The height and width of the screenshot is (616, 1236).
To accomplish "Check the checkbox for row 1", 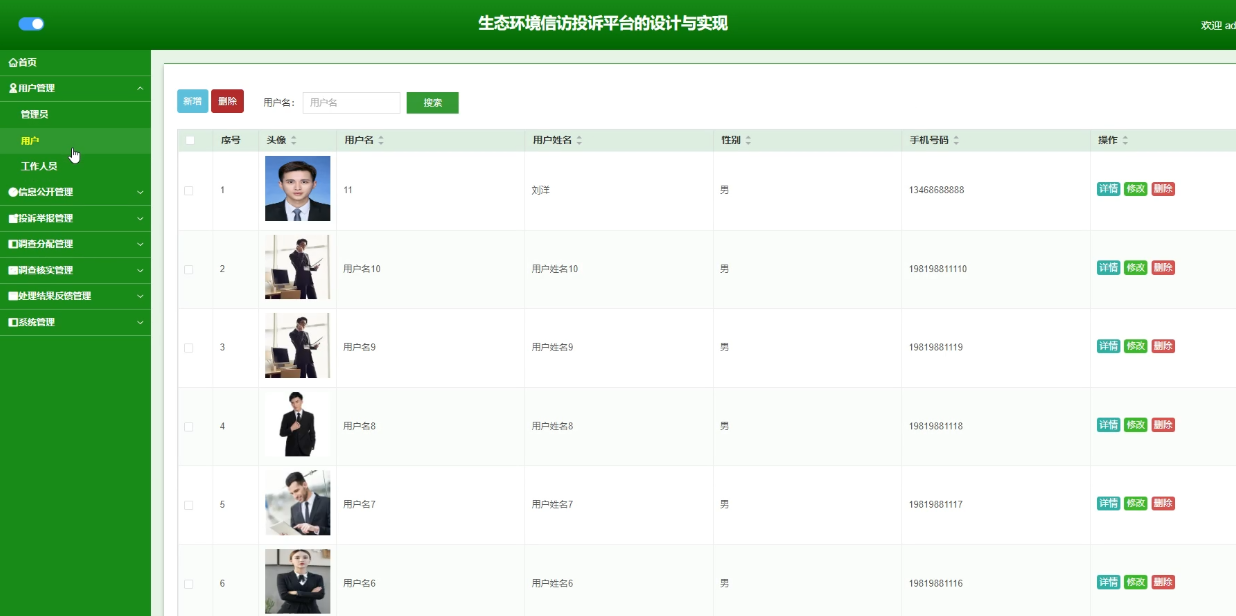I will coord(189,190).
